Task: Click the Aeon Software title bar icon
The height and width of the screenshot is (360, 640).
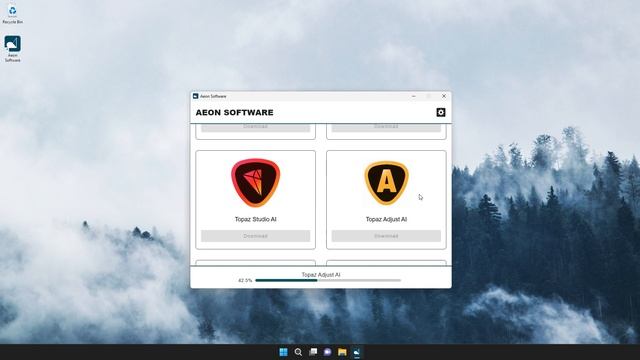Action: coord(196,96)
